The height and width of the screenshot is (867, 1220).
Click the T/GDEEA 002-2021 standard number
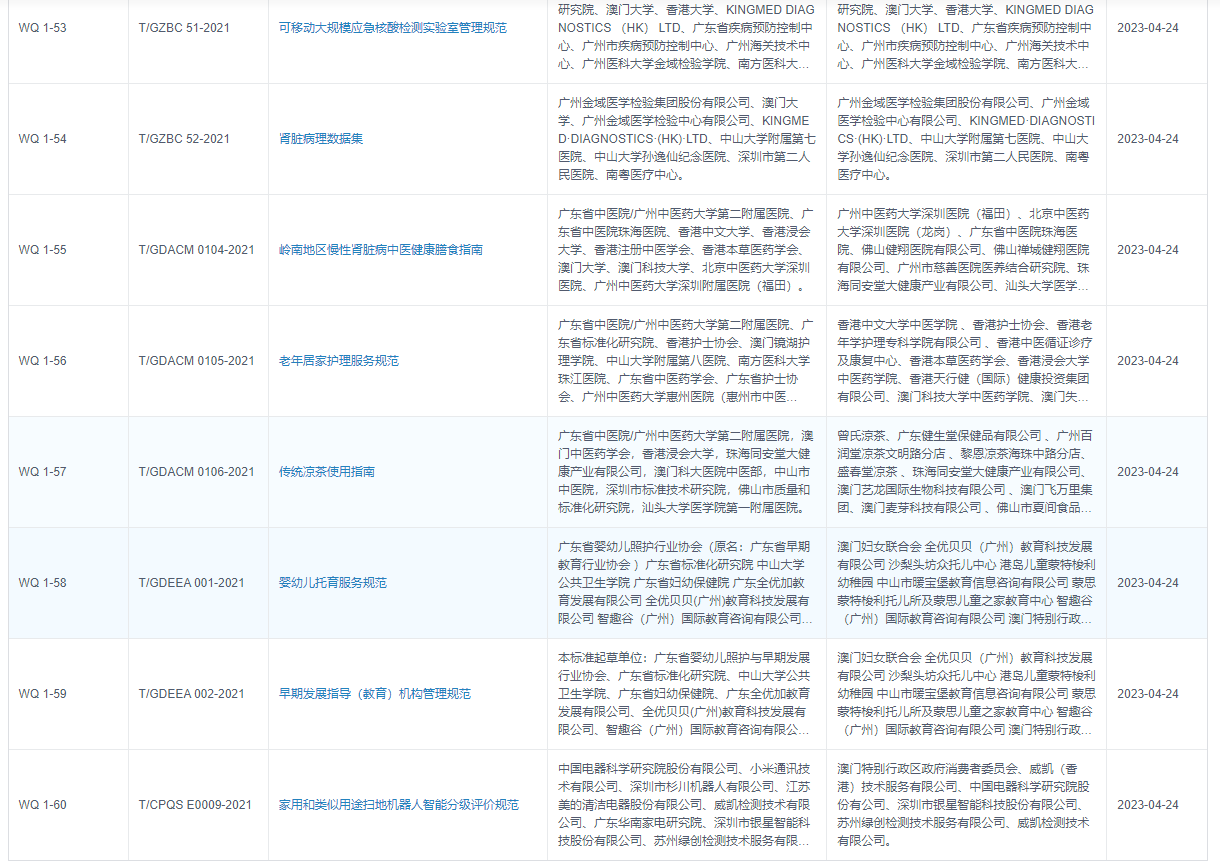191,694
